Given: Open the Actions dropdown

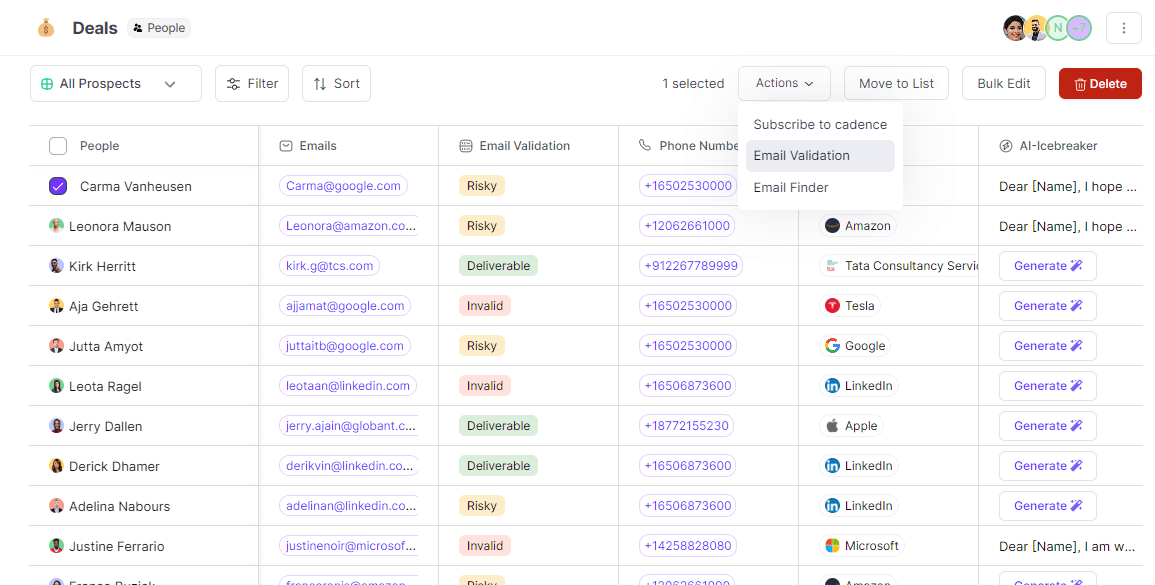Looking at the screenshot, I should coord(784,83).
